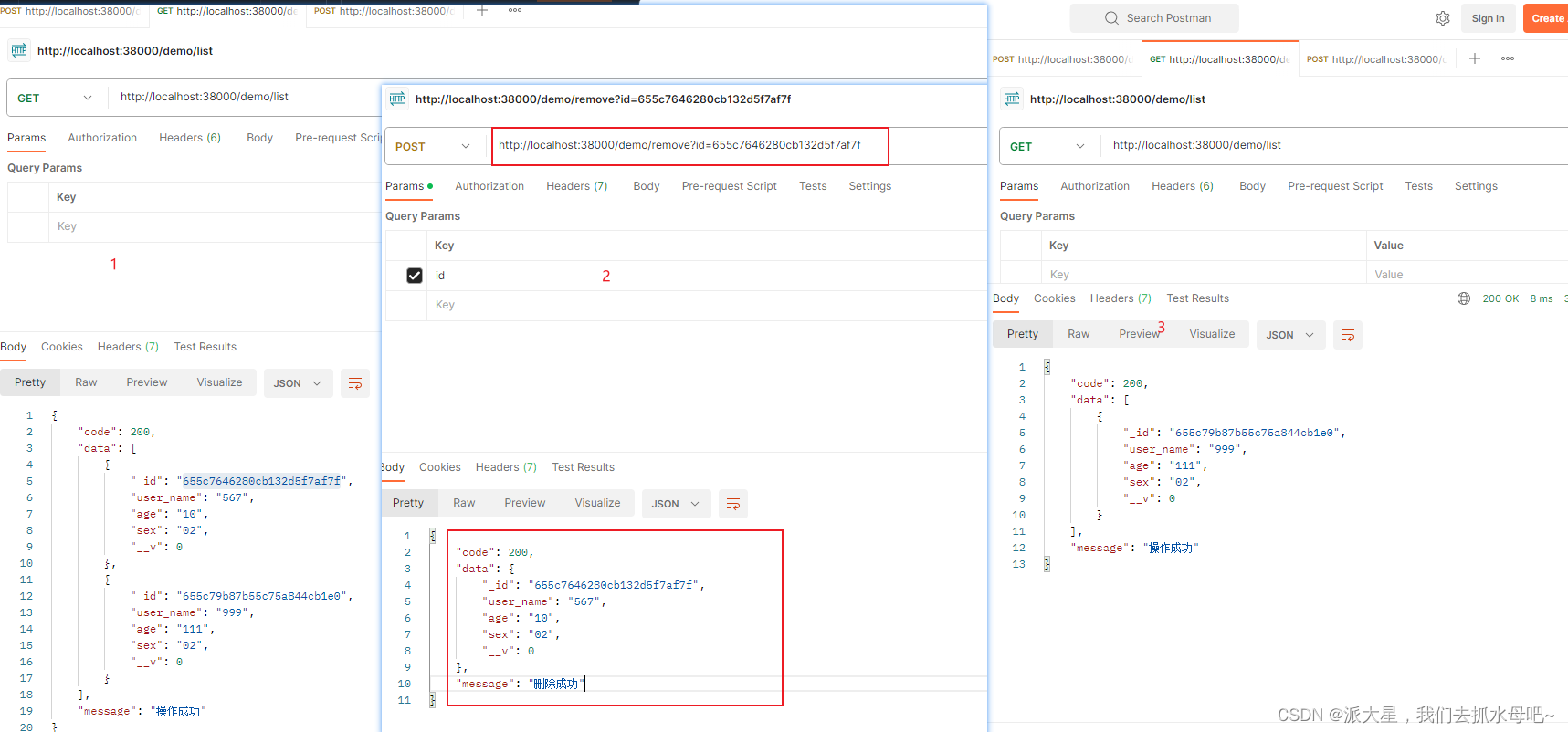Open Test Results tab in middle window

coord(584,467)
